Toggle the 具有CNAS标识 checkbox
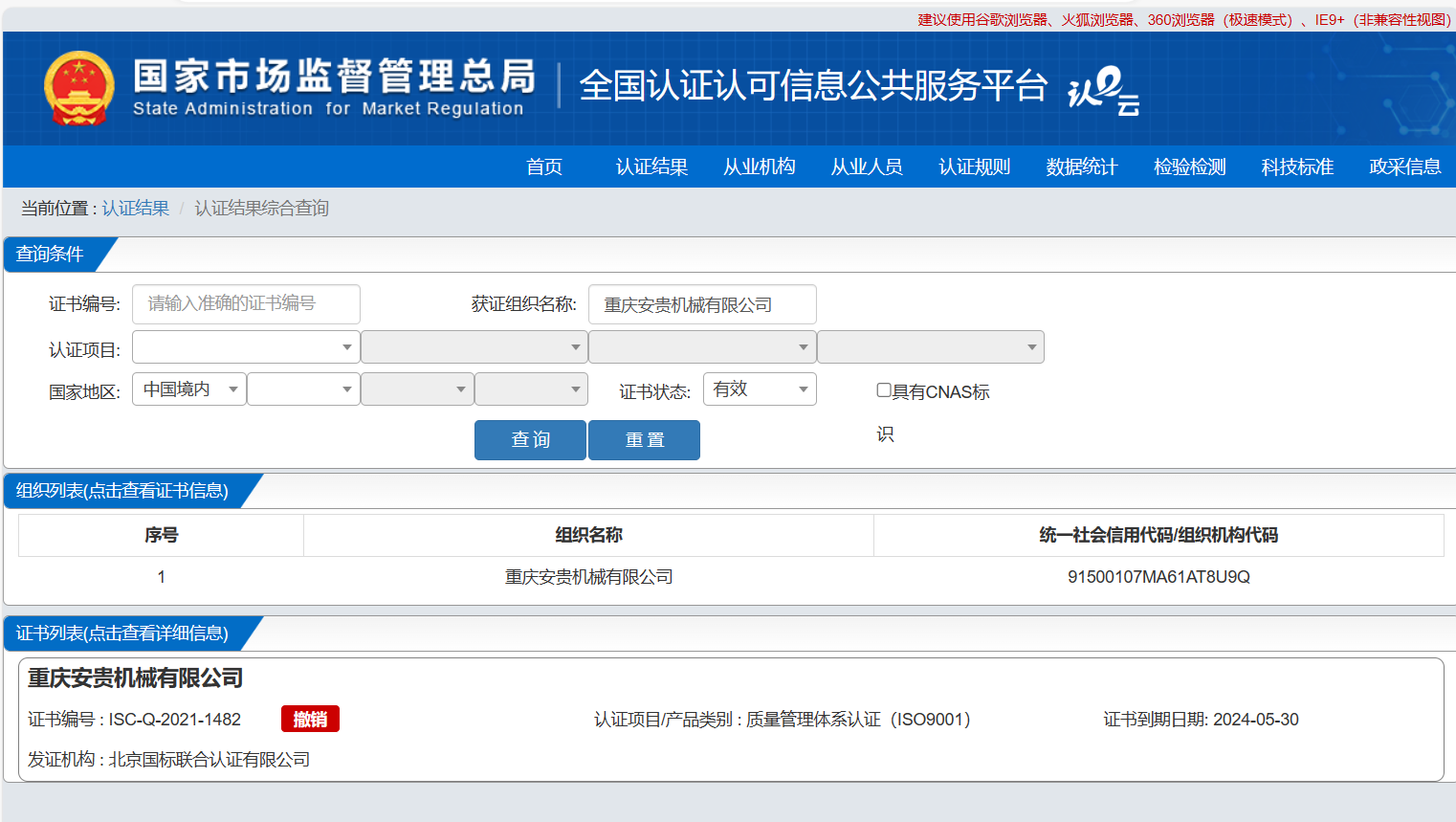Image resolution: width=1456 pixels, height=822 pixels. (884, 390)
